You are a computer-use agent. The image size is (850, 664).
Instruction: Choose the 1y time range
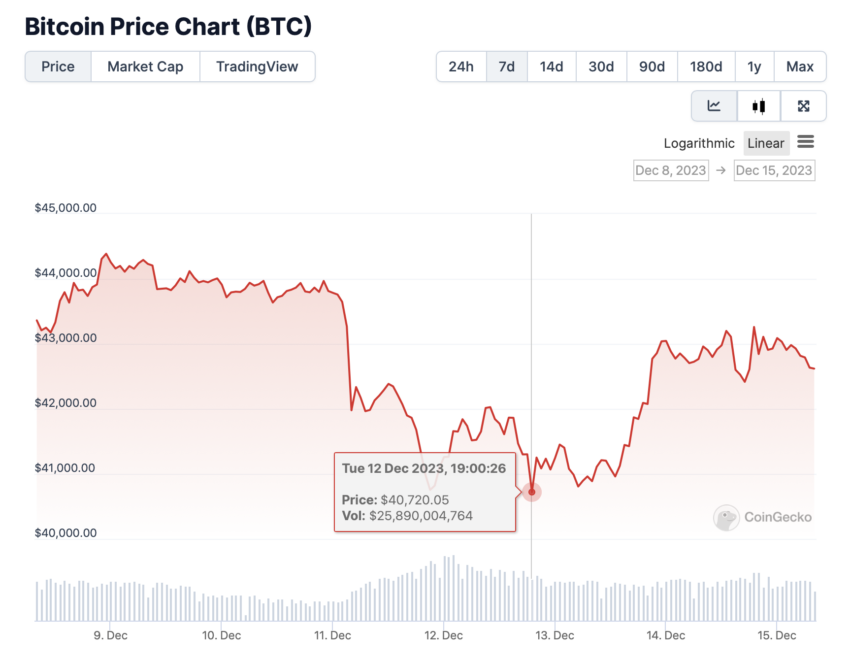click(x=754, y=67)
